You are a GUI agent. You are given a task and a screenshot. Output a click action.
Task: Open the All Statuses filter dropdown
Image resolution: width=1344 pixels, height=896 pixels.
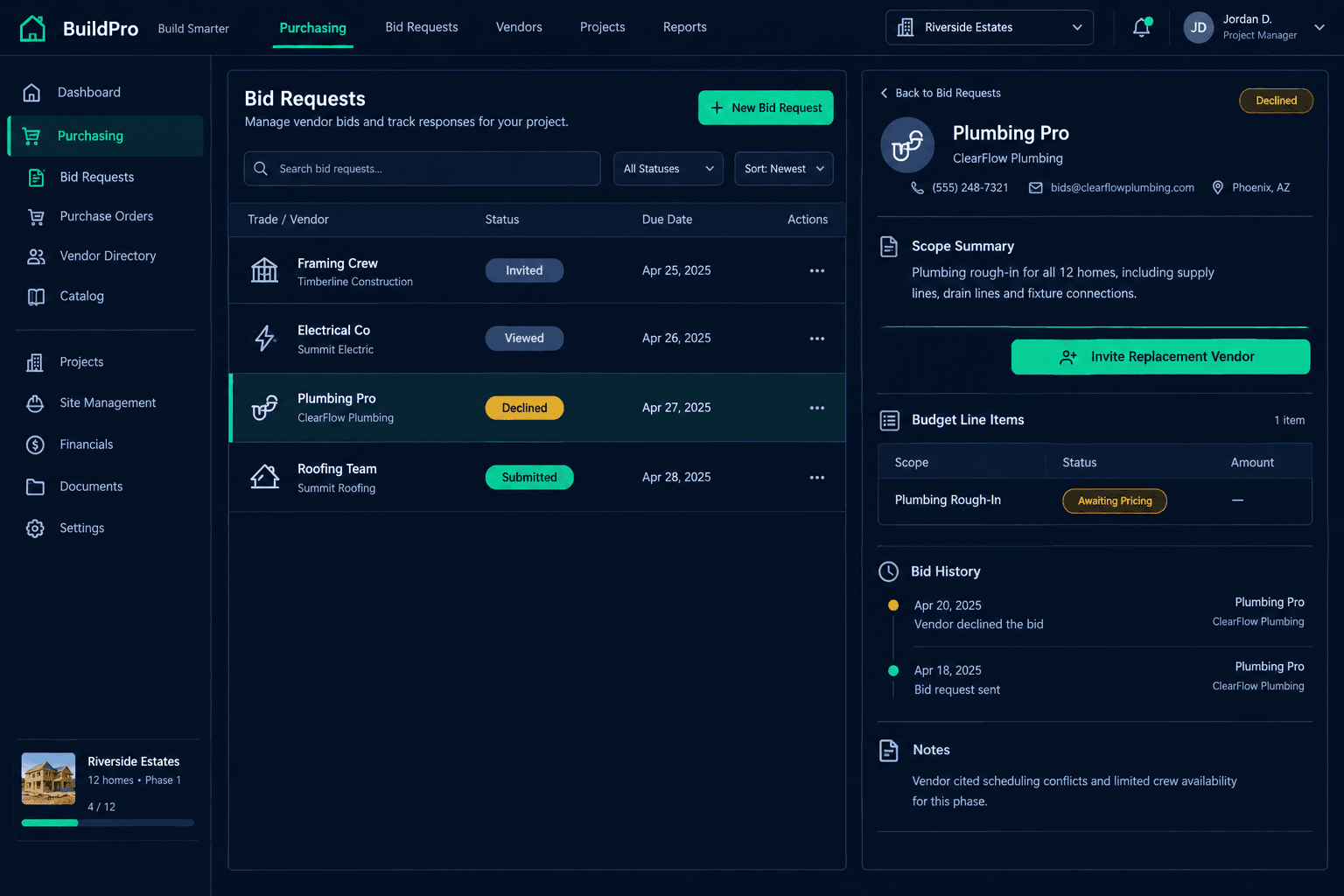tap(668, 169)
